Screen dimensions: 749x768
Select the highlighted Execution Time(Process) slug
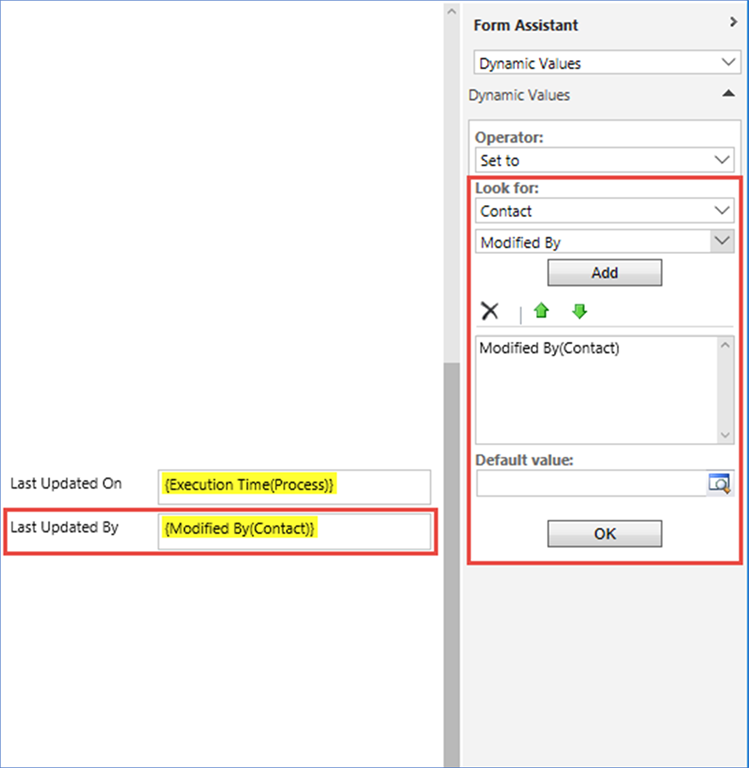coord(249,485)
